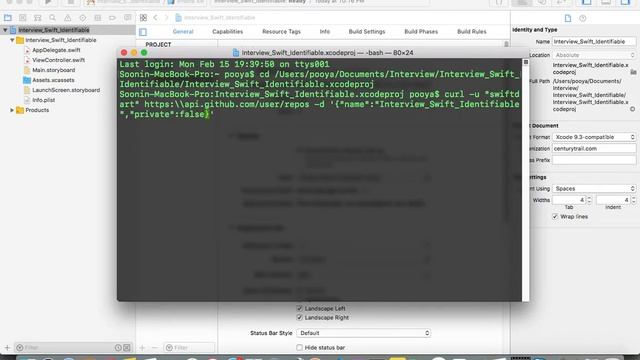Screen dimensions: 640x360
Task: Toggle the bottom debug area button
Action: point(606,2)
